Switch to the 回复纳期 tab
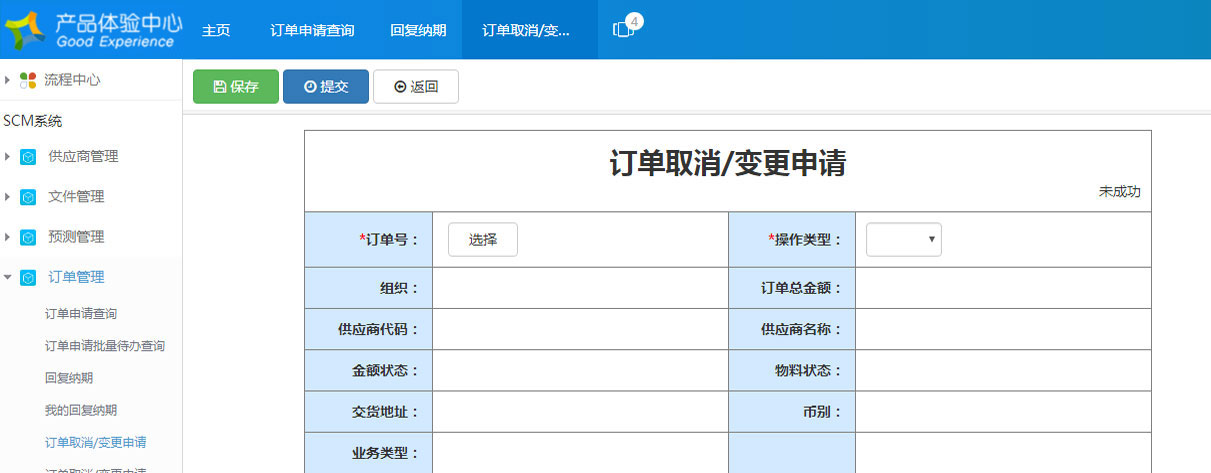The height and width of the screenshot is (473, 1211). point(417,30)
